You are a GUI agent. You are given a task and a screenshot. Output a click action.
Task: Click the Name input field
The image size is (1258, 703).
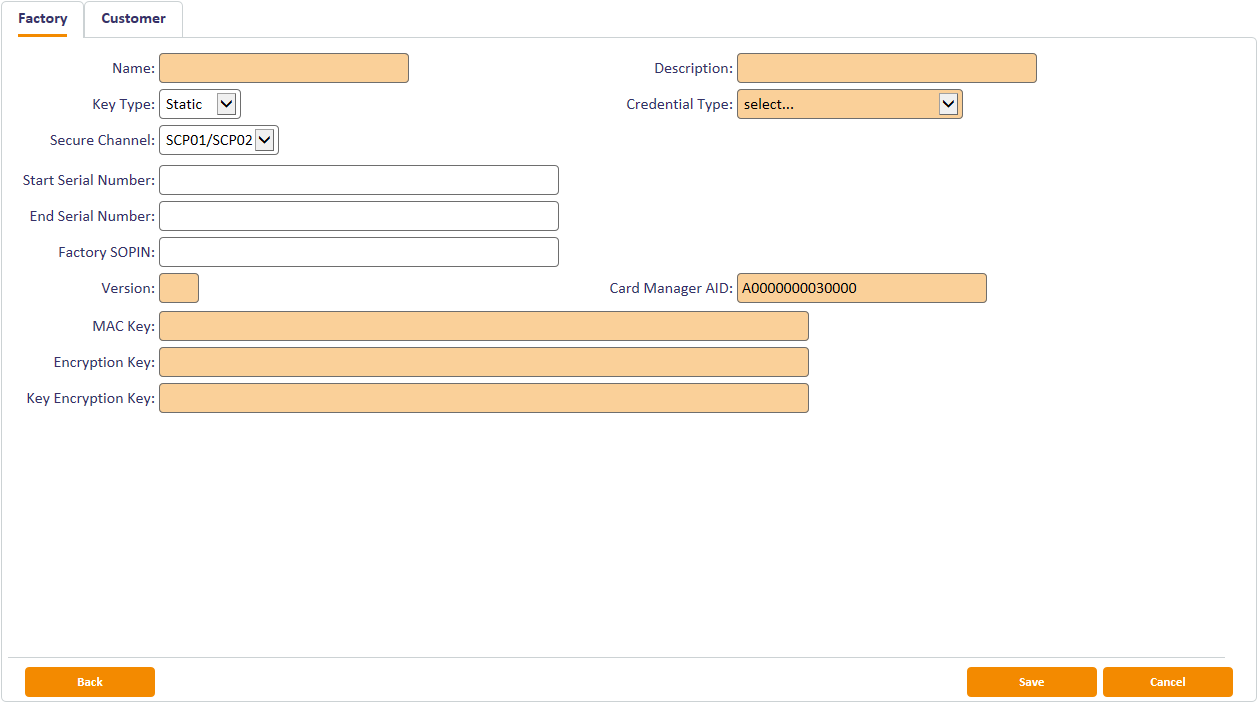pos(283,68)
